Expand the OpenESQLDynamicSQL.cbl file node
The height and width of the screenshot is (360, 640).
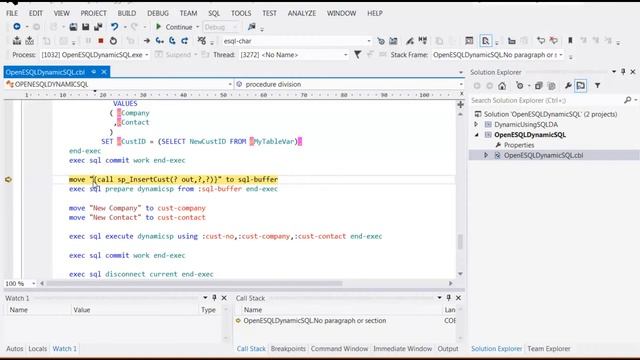[486, 155]
